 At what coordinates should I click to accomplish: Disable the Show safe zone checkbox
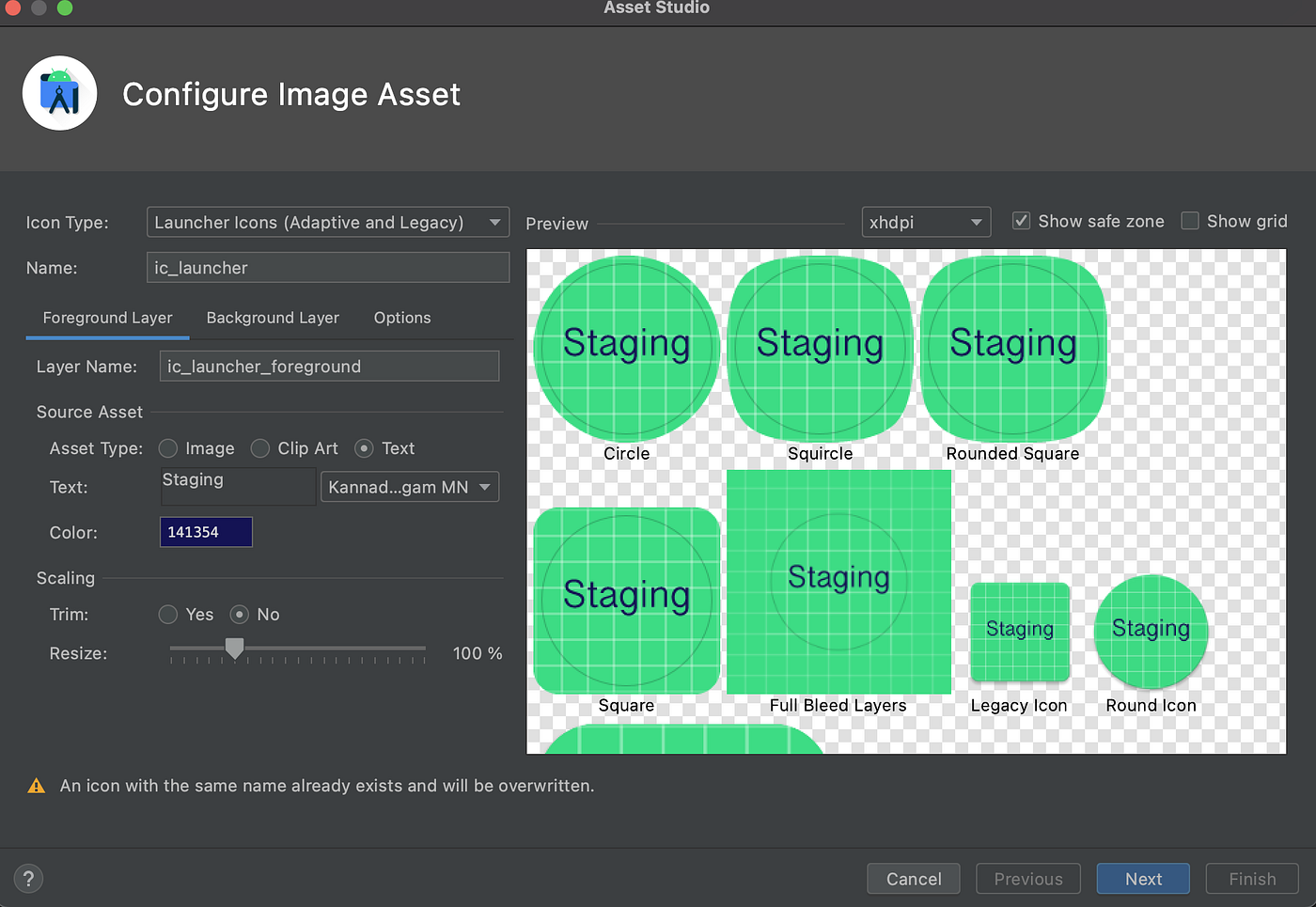(1021, 221)
